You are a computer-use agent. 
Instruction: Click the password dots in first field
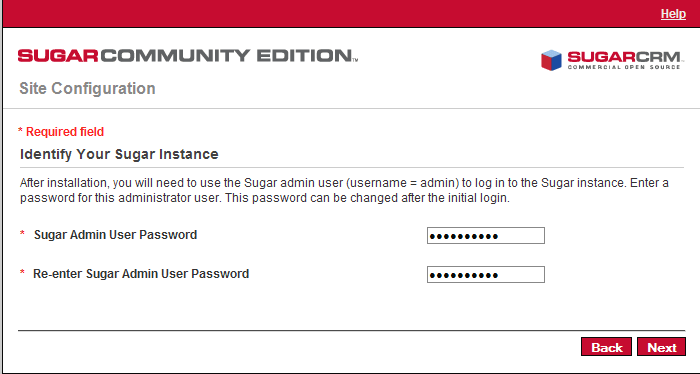tap(464, 236)
